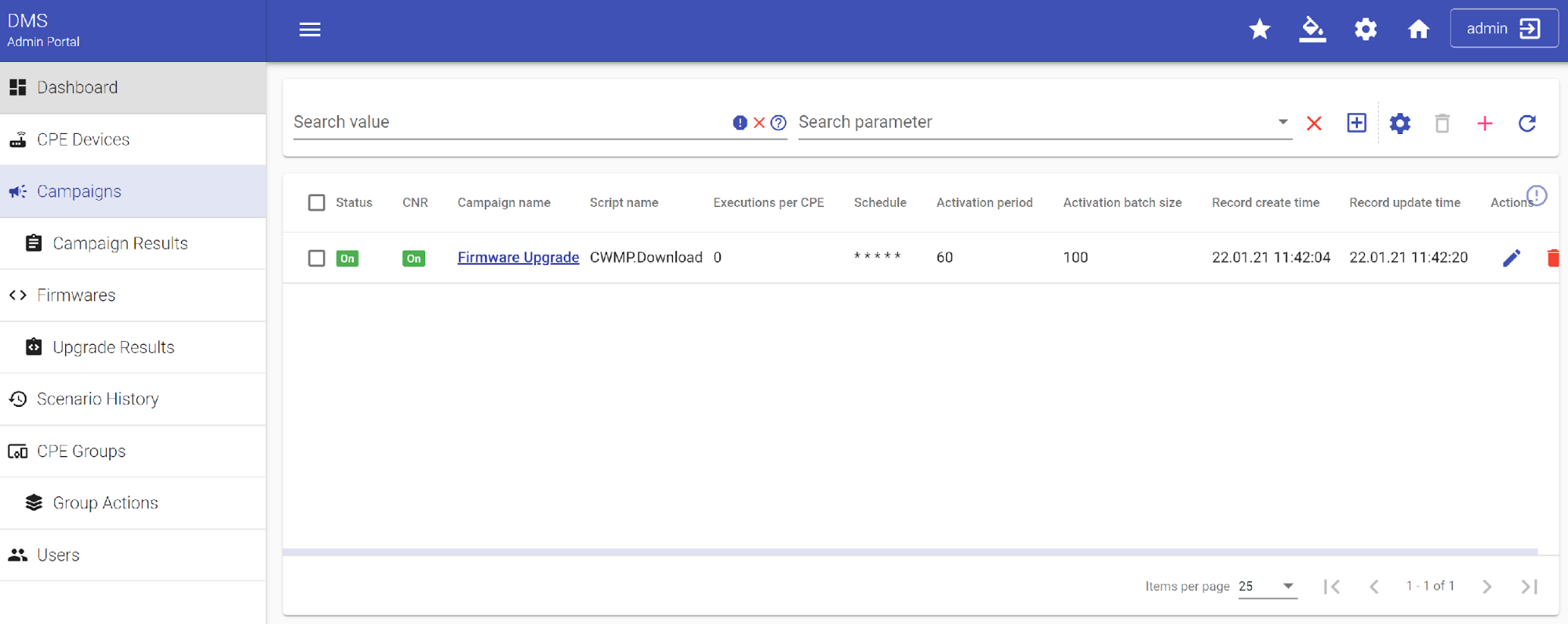The image size is (1568, 624).
Task: Toggle the select-all checkbox in table header
Action: (316, 203)
